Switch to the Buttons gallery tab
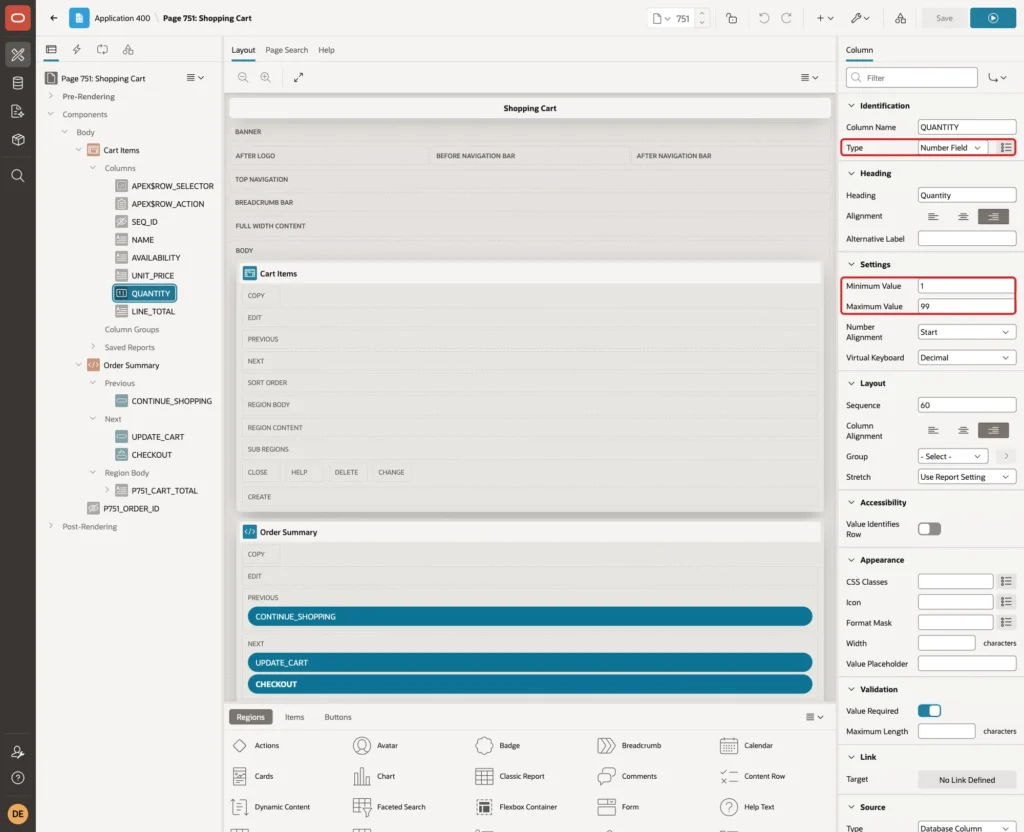1024x832 pixels. 338,717
